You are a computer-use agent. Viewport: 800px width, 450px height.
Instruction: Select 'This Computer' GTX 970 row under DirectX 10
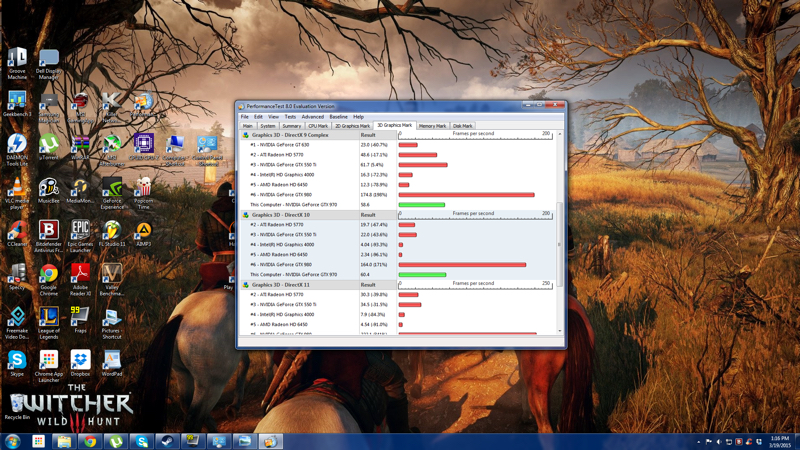tap(398, 274)
